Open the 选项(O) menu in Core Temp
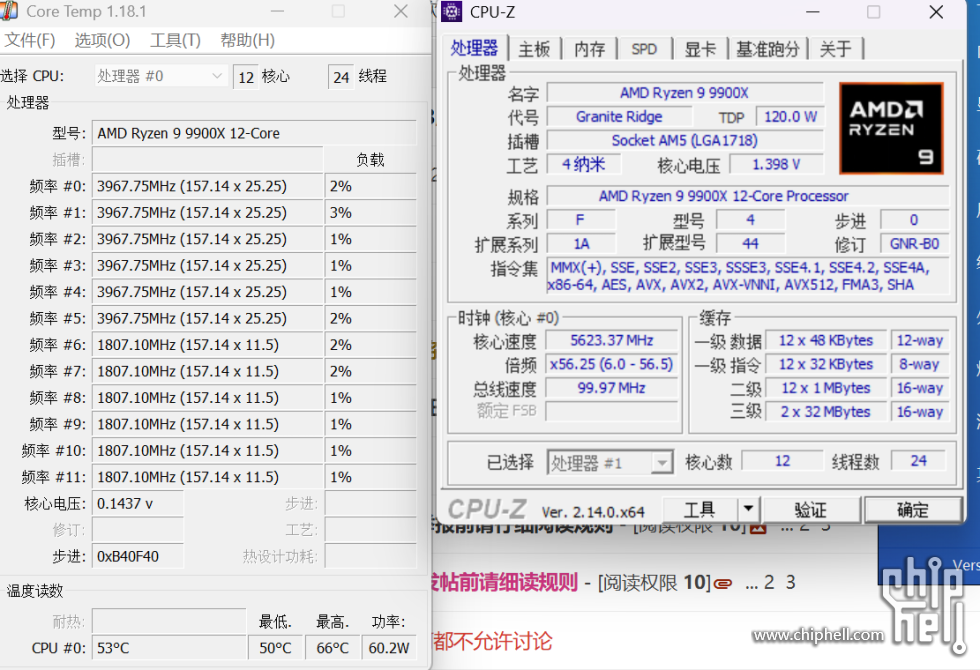 (102, 41)
